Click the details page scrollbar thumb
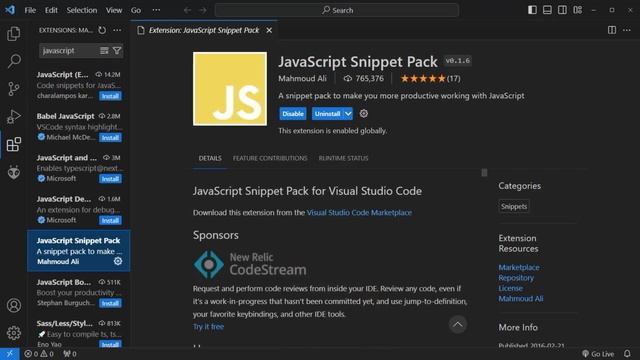The image size is (640, 360). pyautogui.click(x=484, y=173)
